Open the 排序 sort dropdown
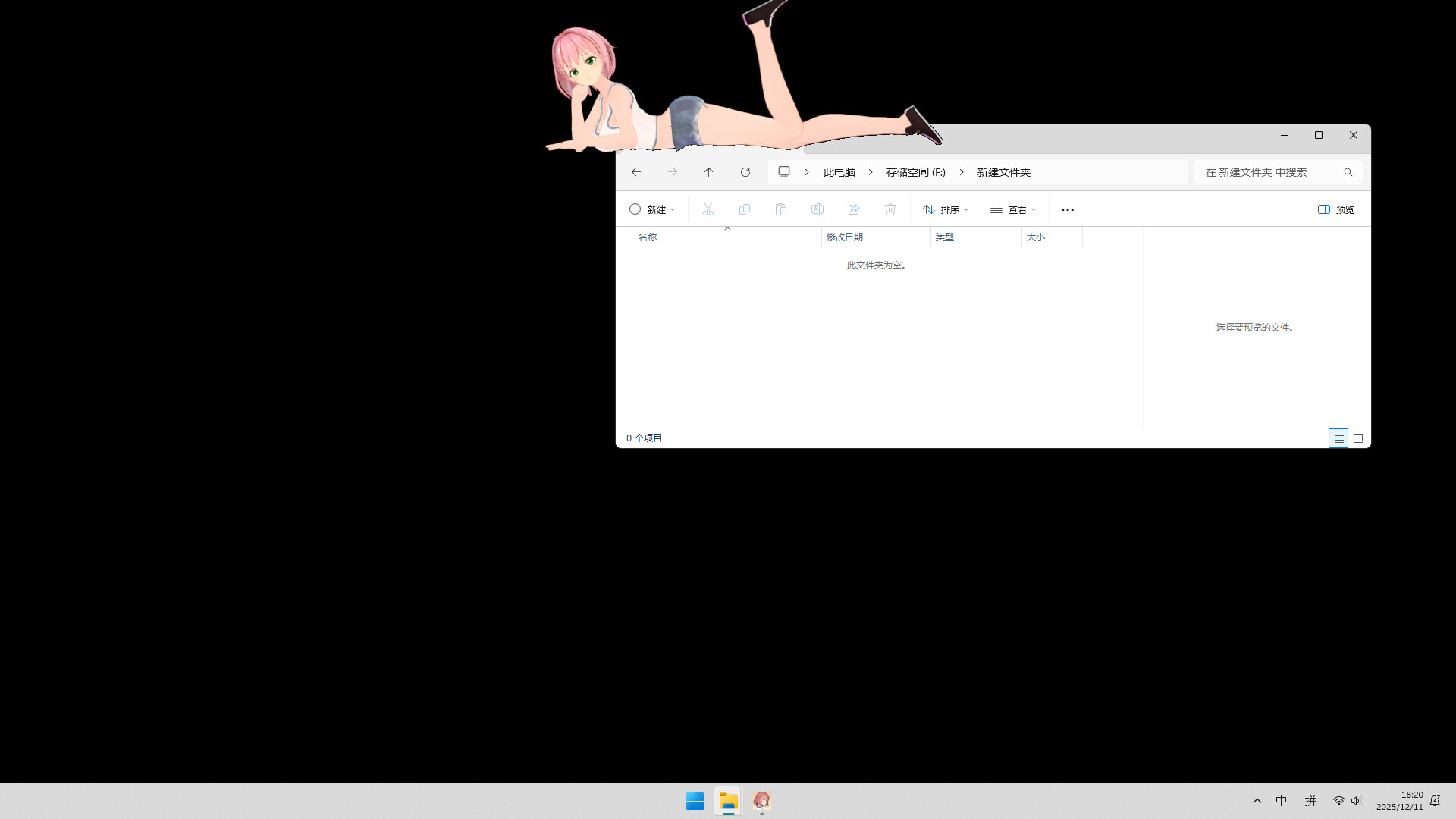Image resolution: width=1456 pixels, height=819 pixels. click(945, 209)
